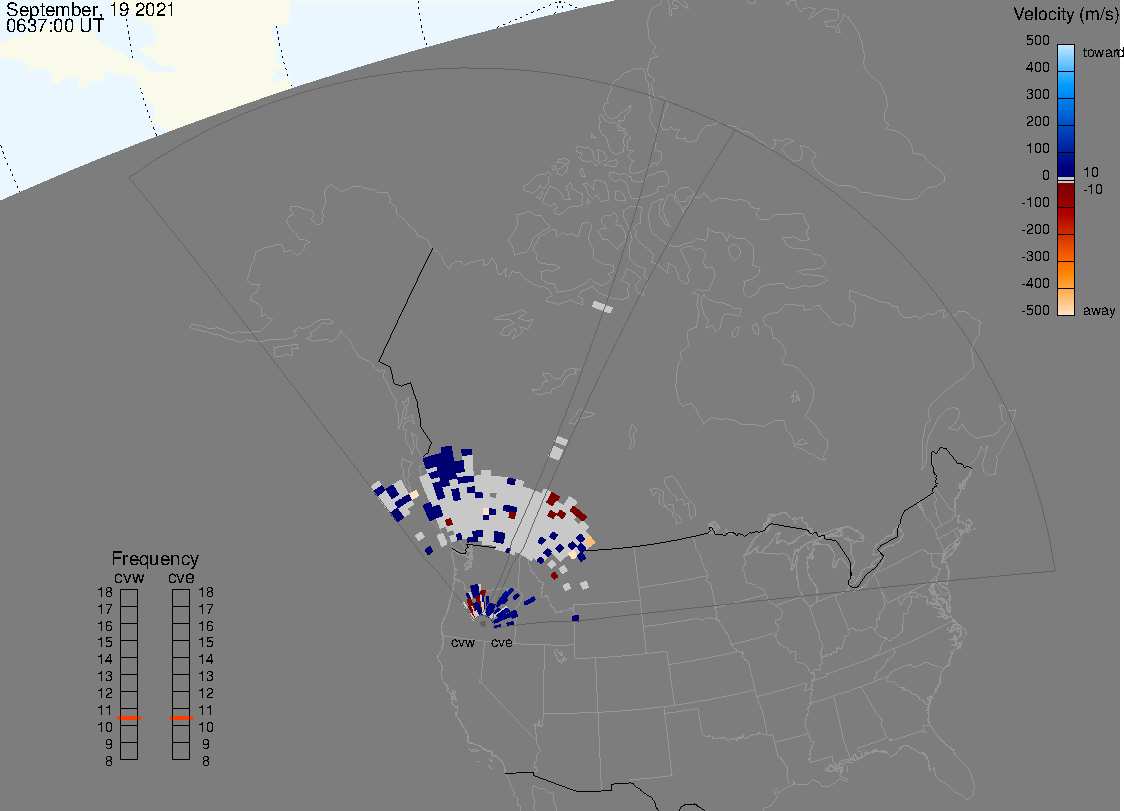The image size is (1124, 811).
Task: Click the 'cve' frequency column label
Action: [181, 577]
